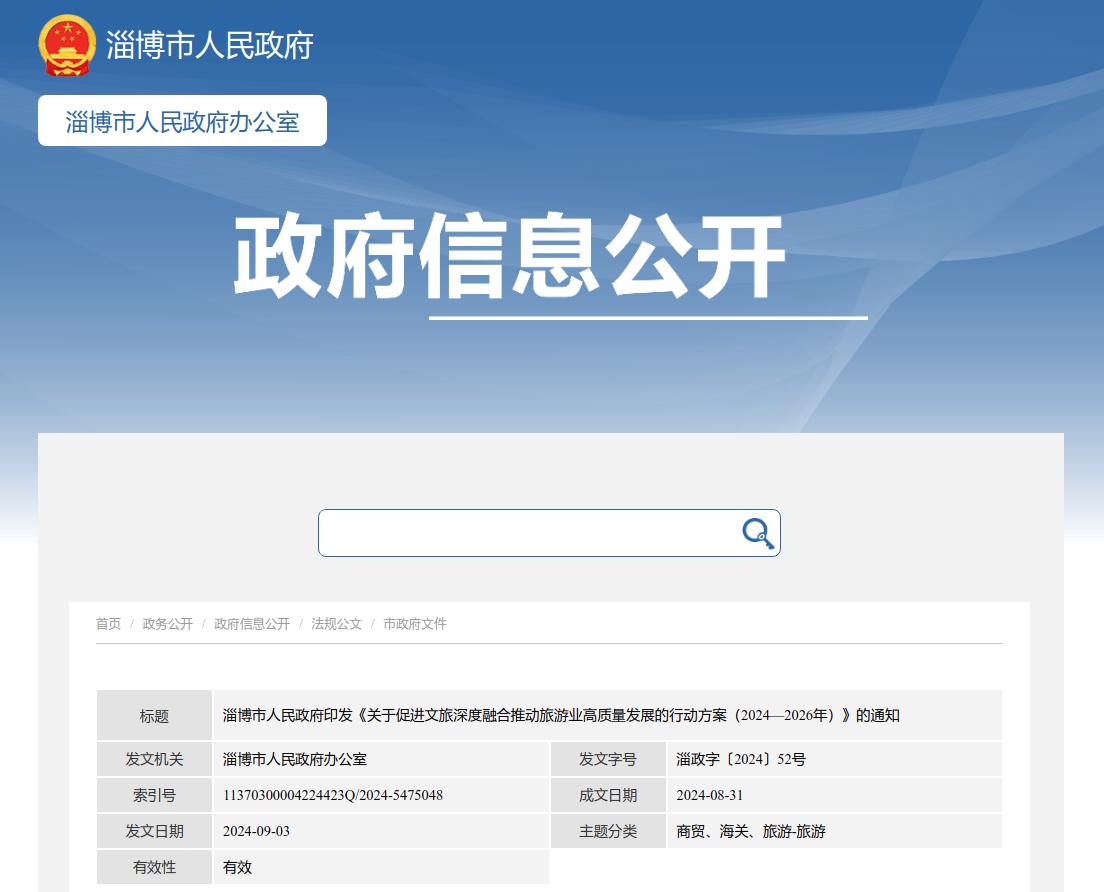Select index number 11370300004224423Q/2024-5475048
This screenshot has width=1104, height=892.
click(x=333, y=795)
